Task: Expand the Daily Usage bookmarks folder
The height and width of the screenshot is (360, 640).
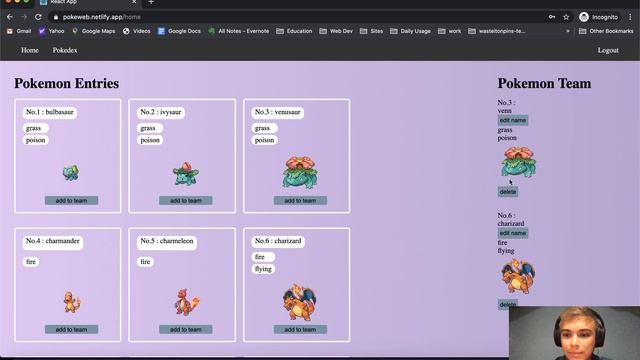Action: pyautogui.click(x=411, y=31)
